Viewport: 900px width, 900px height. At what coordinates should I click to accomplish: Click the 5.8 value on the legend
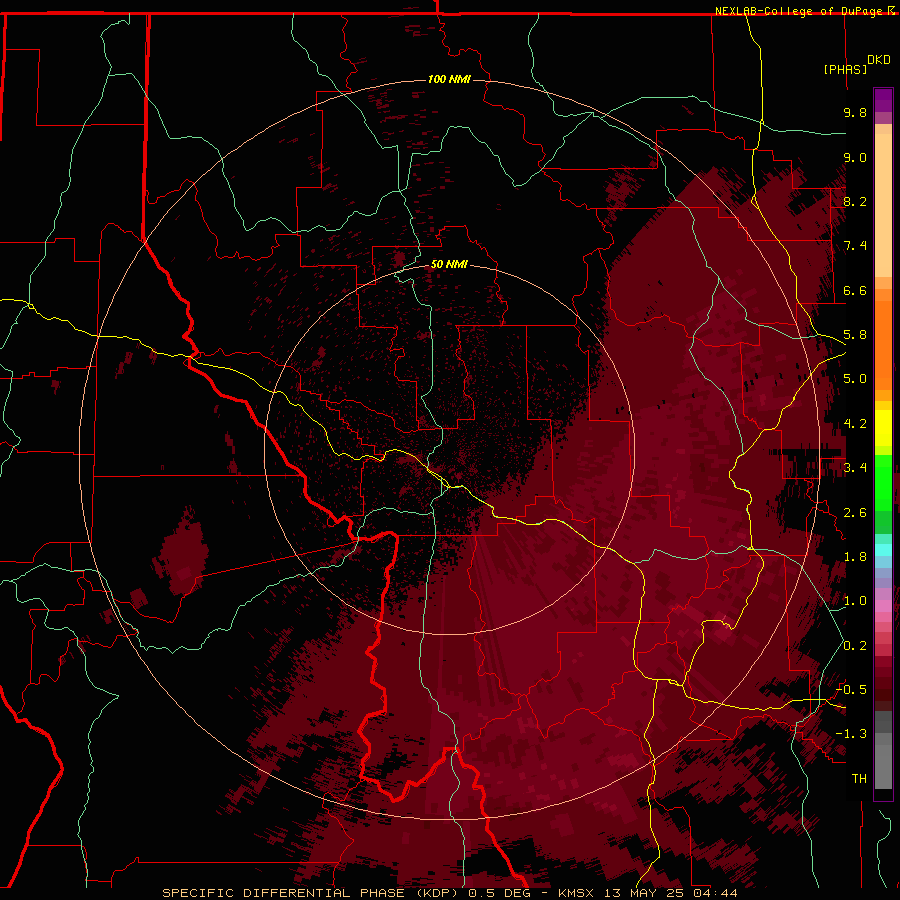[855, 335]
